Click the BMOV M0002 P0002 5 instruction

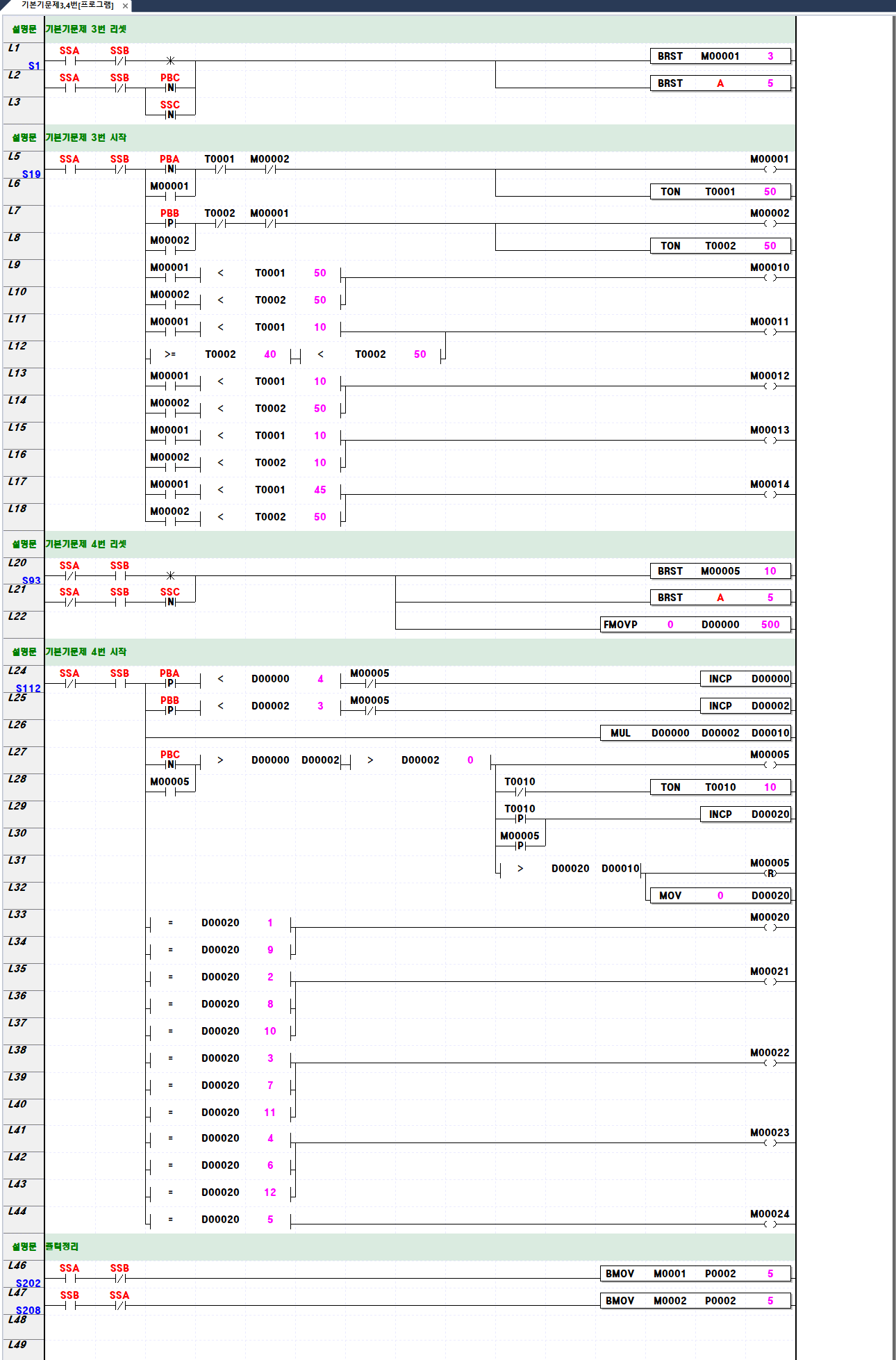pos(695,1301)
